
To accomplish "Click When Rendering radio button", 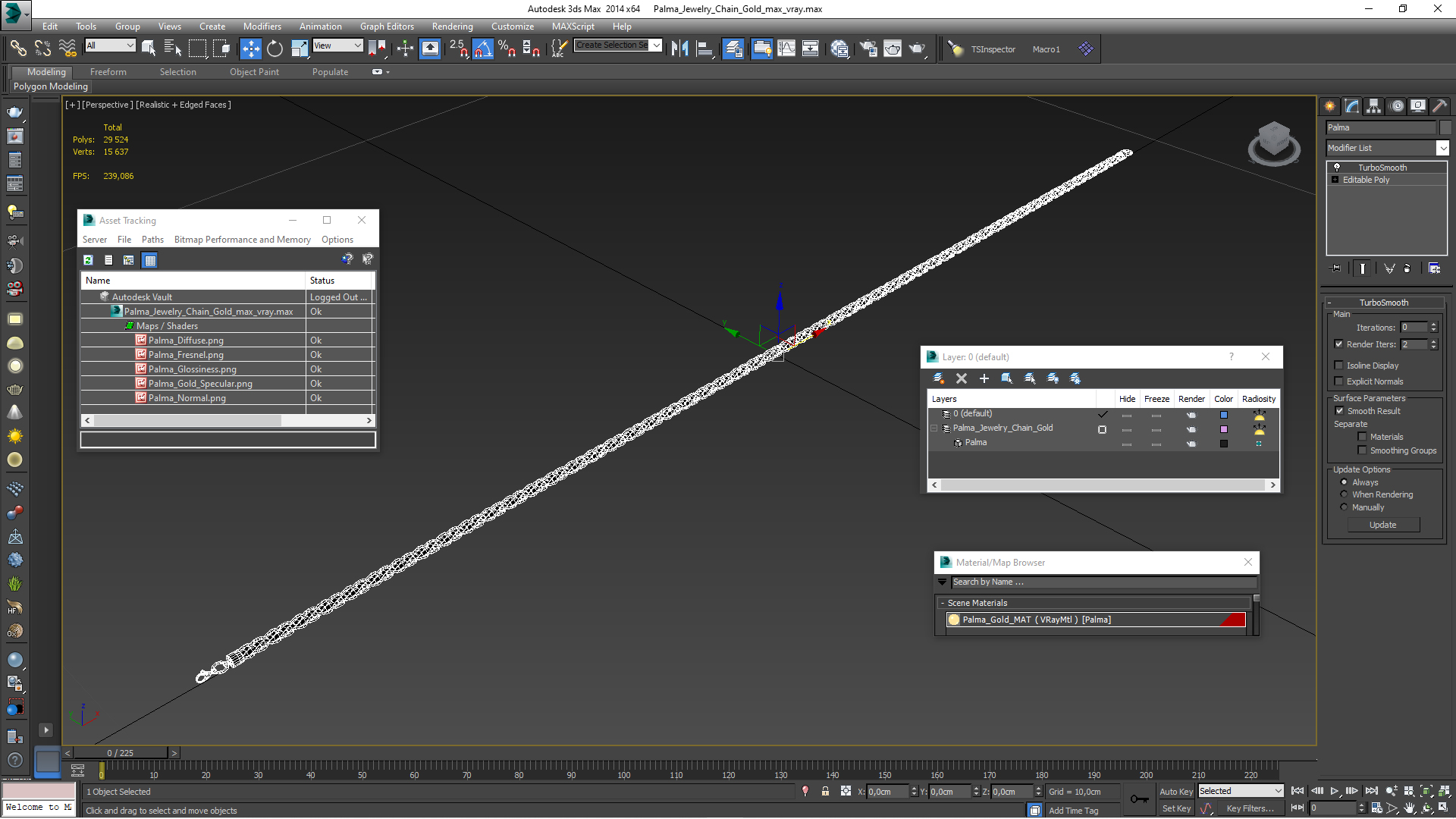I will click(x=1344, y=494).
